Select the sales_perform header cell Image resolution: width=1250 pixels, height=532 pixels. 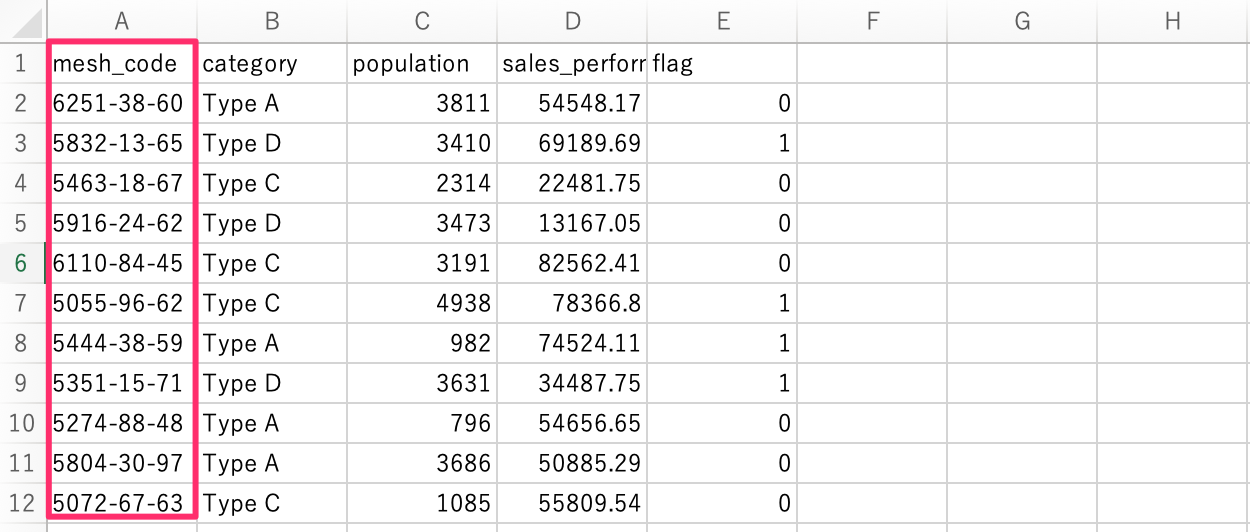pyautogui.click(x=572, y=64)
